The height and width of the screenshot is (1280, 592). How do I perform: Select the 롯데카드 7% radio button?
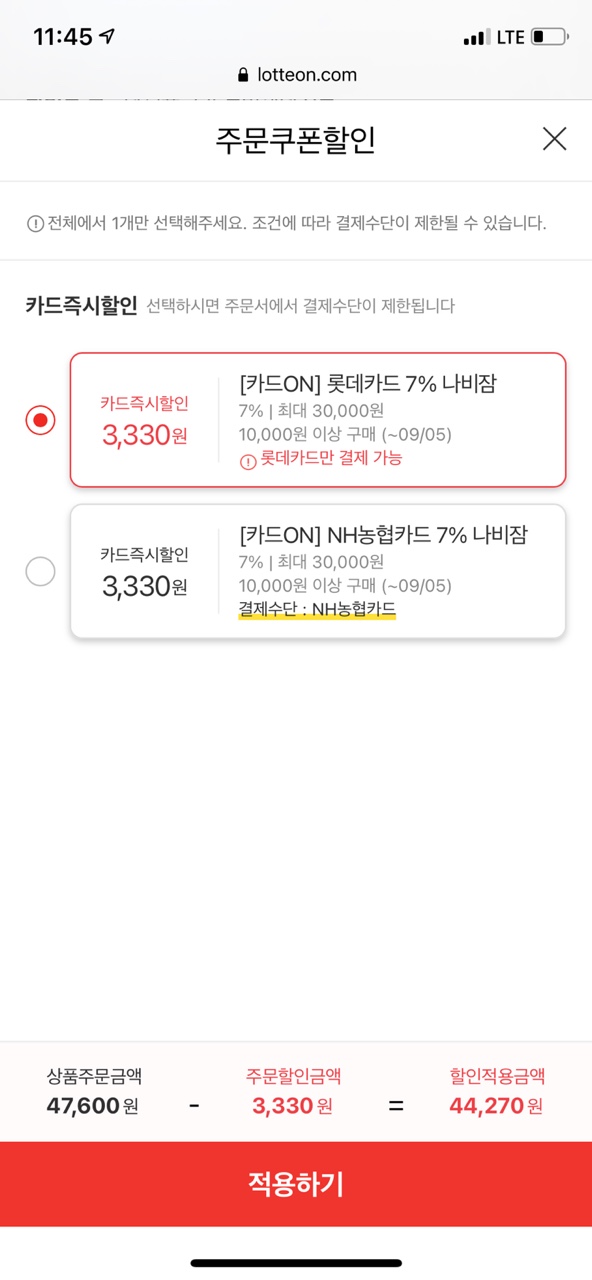(40, 420)
